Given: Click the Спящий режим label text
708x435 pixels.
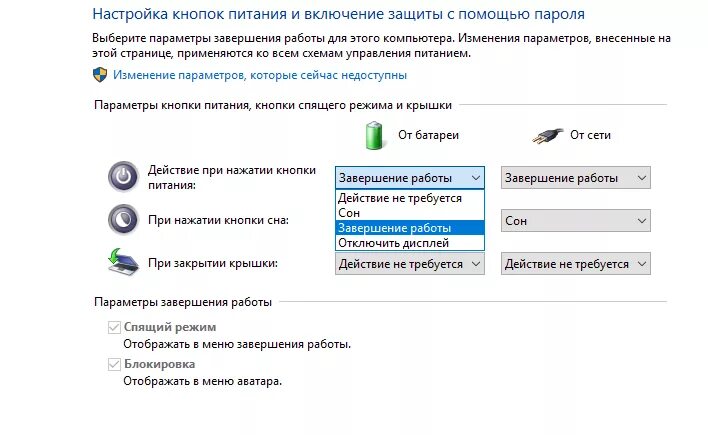Looking at the screenshot, I should point(170,327).
